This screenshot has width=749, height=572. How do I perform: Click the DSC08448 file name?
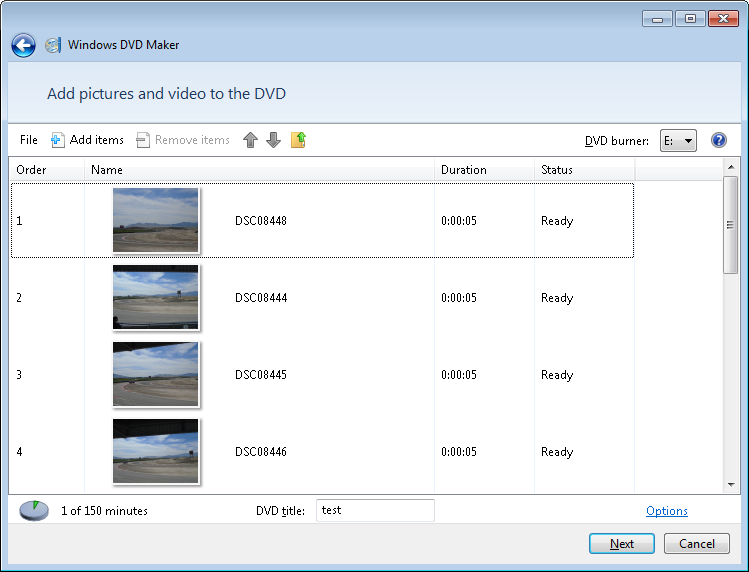coord(261,221)
